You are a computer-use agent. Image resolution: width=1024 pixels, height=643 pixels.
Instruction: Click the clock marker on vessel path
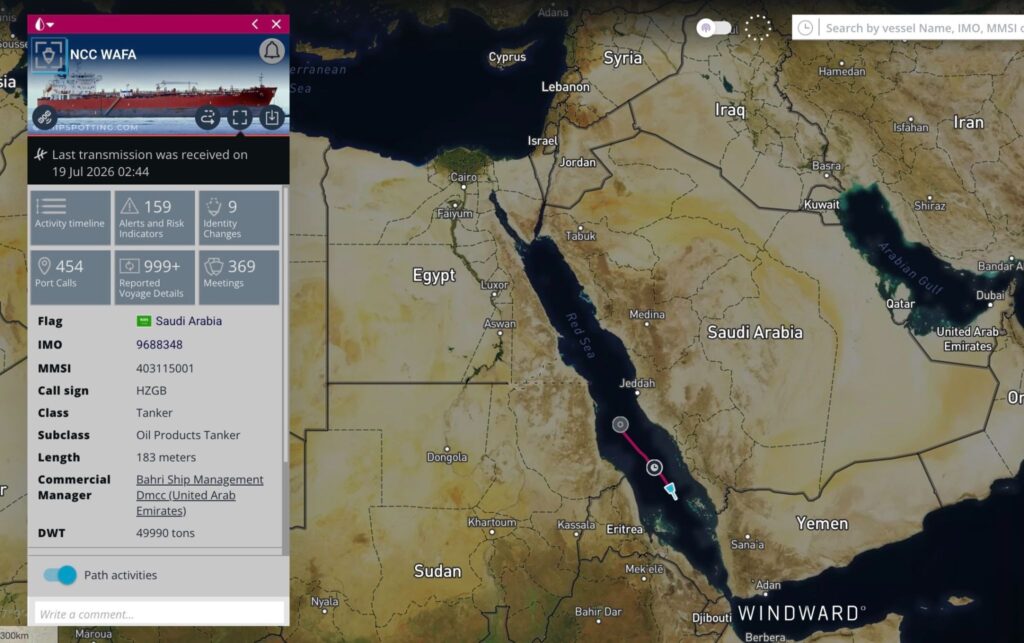[654, 467]
